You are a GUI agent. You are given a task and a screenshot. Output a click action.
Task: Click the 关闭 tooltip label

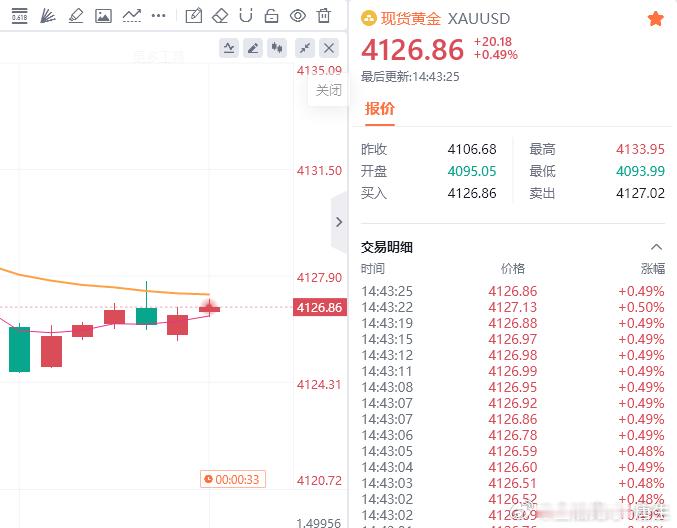(329, 90)
